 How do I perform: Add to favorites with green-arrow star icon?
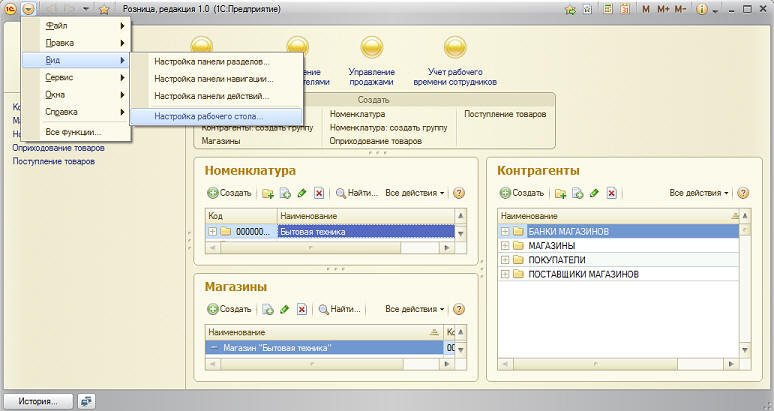[571, 9]
